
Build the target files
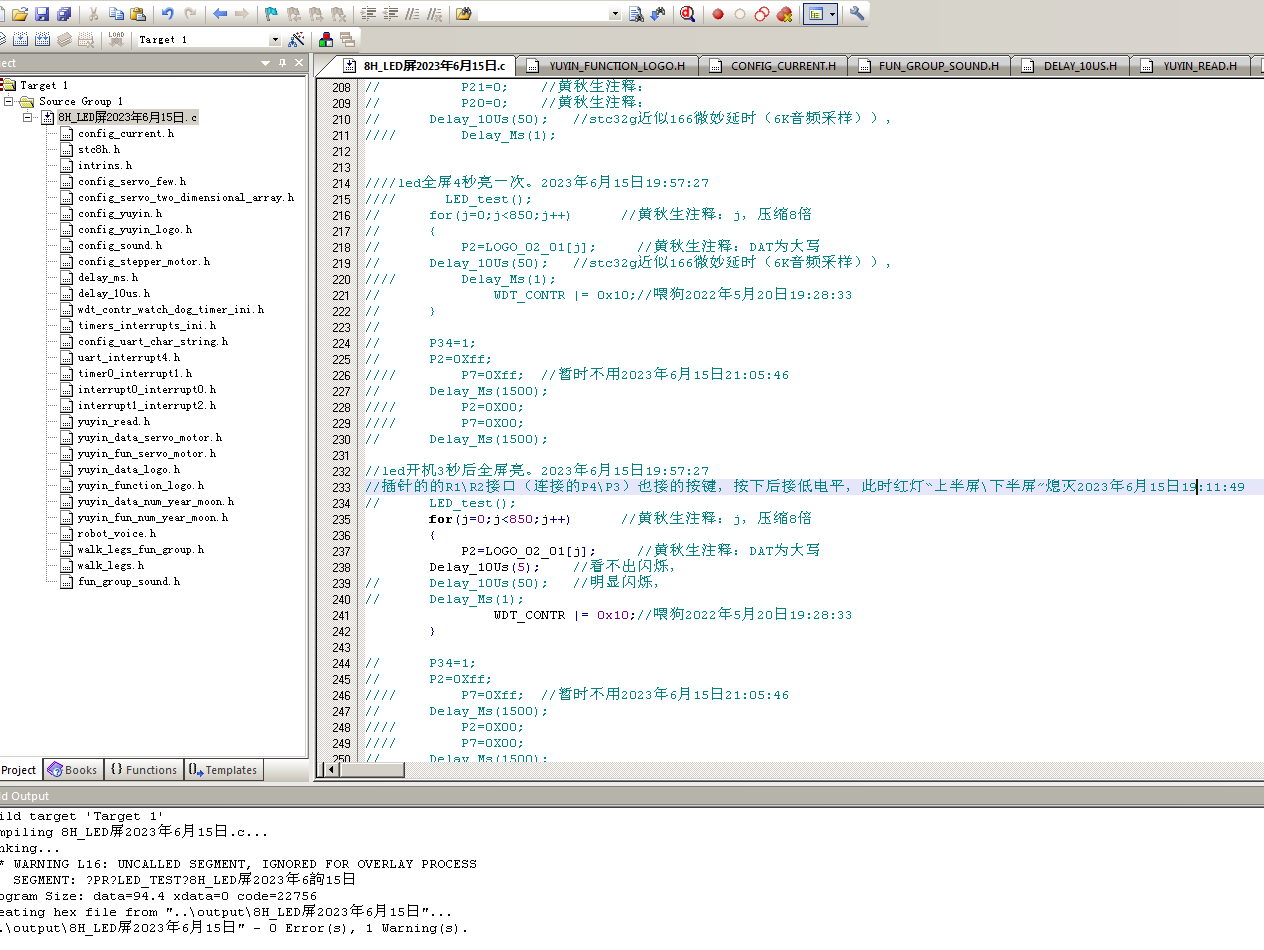[19, 40]
